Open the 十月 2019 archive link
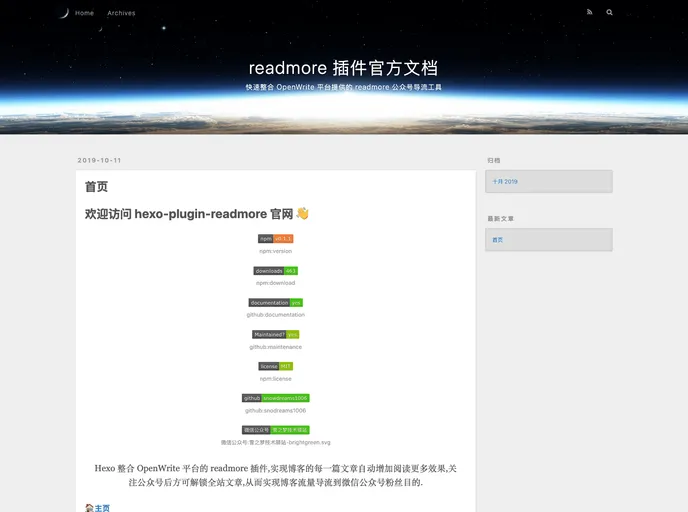 pyautogui.click(x=505, y=181)
